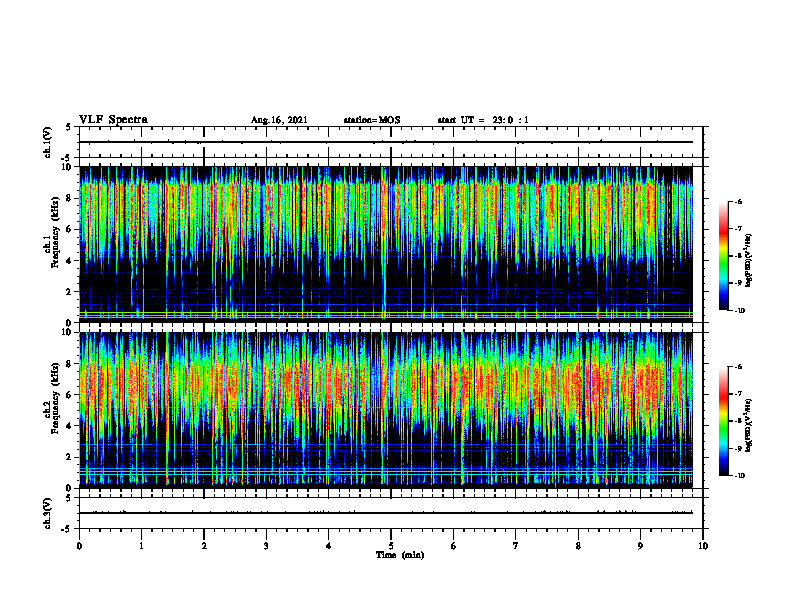Select the "8" kHz tick on ch.1 frequency axis
The width and height of the screenshot is (792, 612).
pyautogui.click(x=69, y=198)
